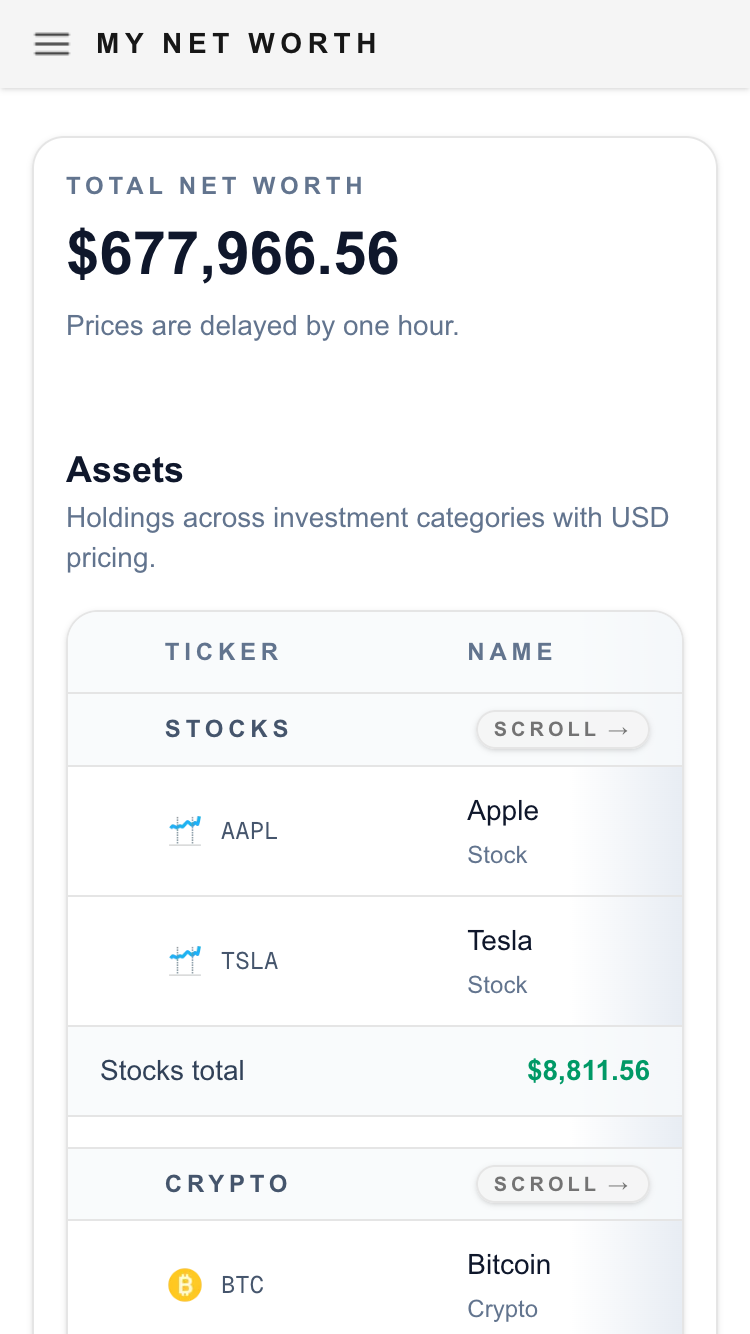Image resolution: width=750 pixels, height=1334 pixels.
Task: Open the hamburger menu
Action: tap(52, 44)
